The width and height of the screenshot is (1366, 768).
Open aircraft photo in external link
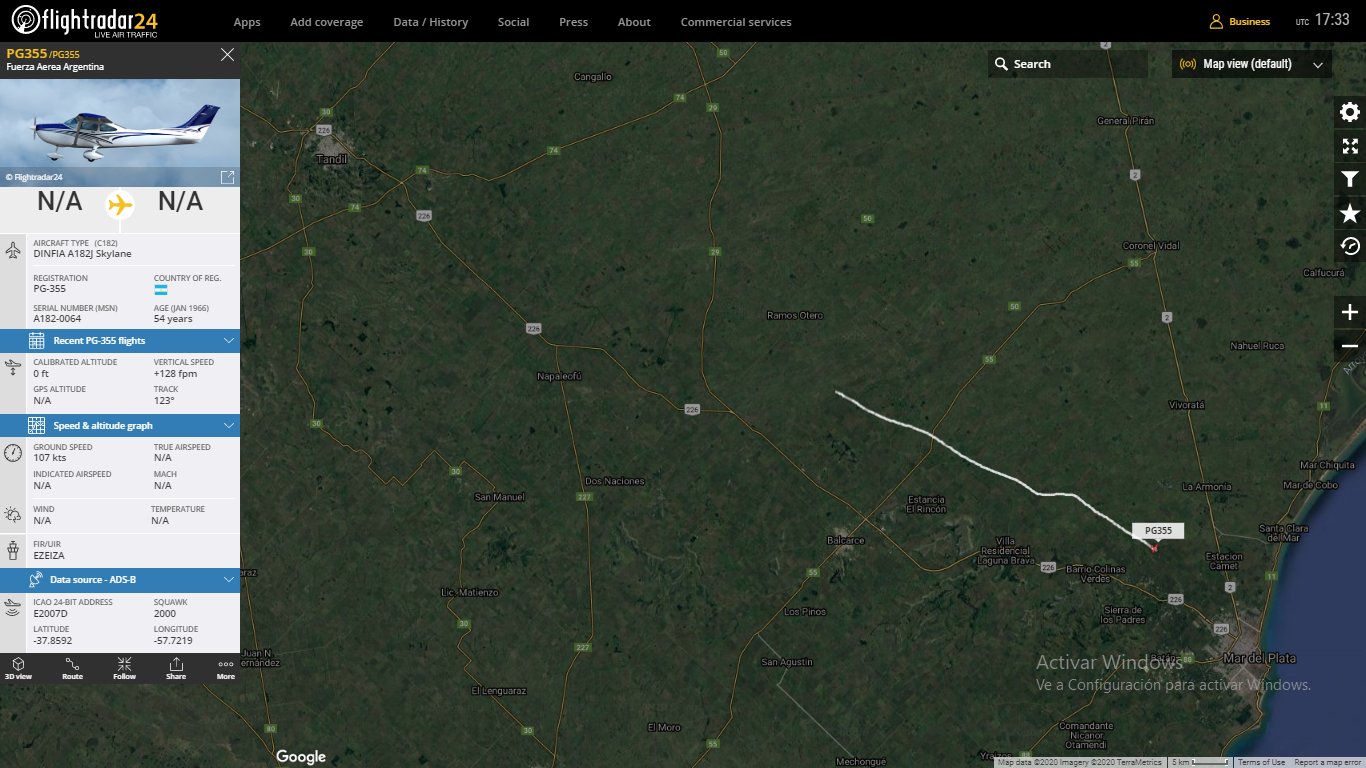(x=227, y=177)
